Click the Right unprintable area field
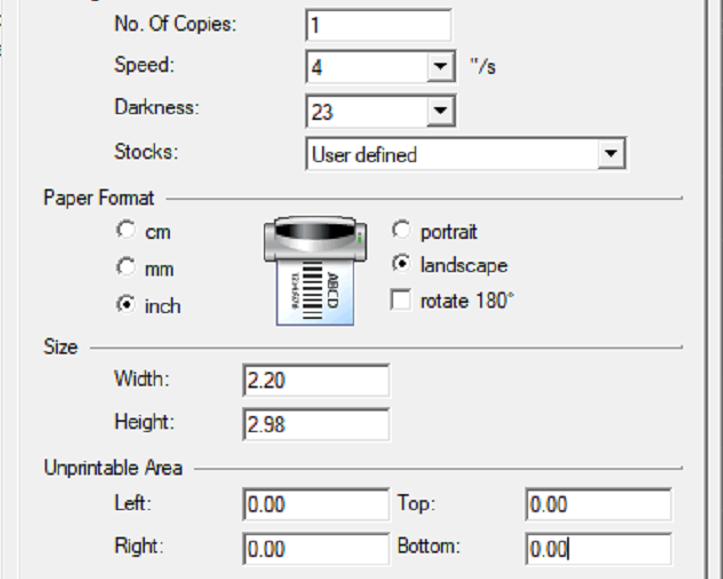 315,548
